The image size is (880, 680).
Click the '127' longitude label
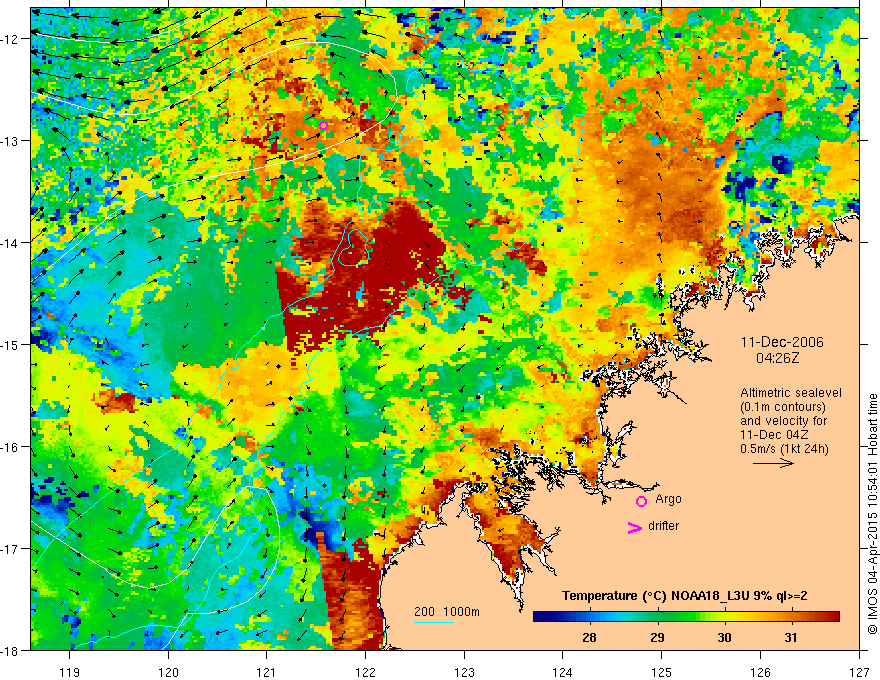click(x=859, y=672)
